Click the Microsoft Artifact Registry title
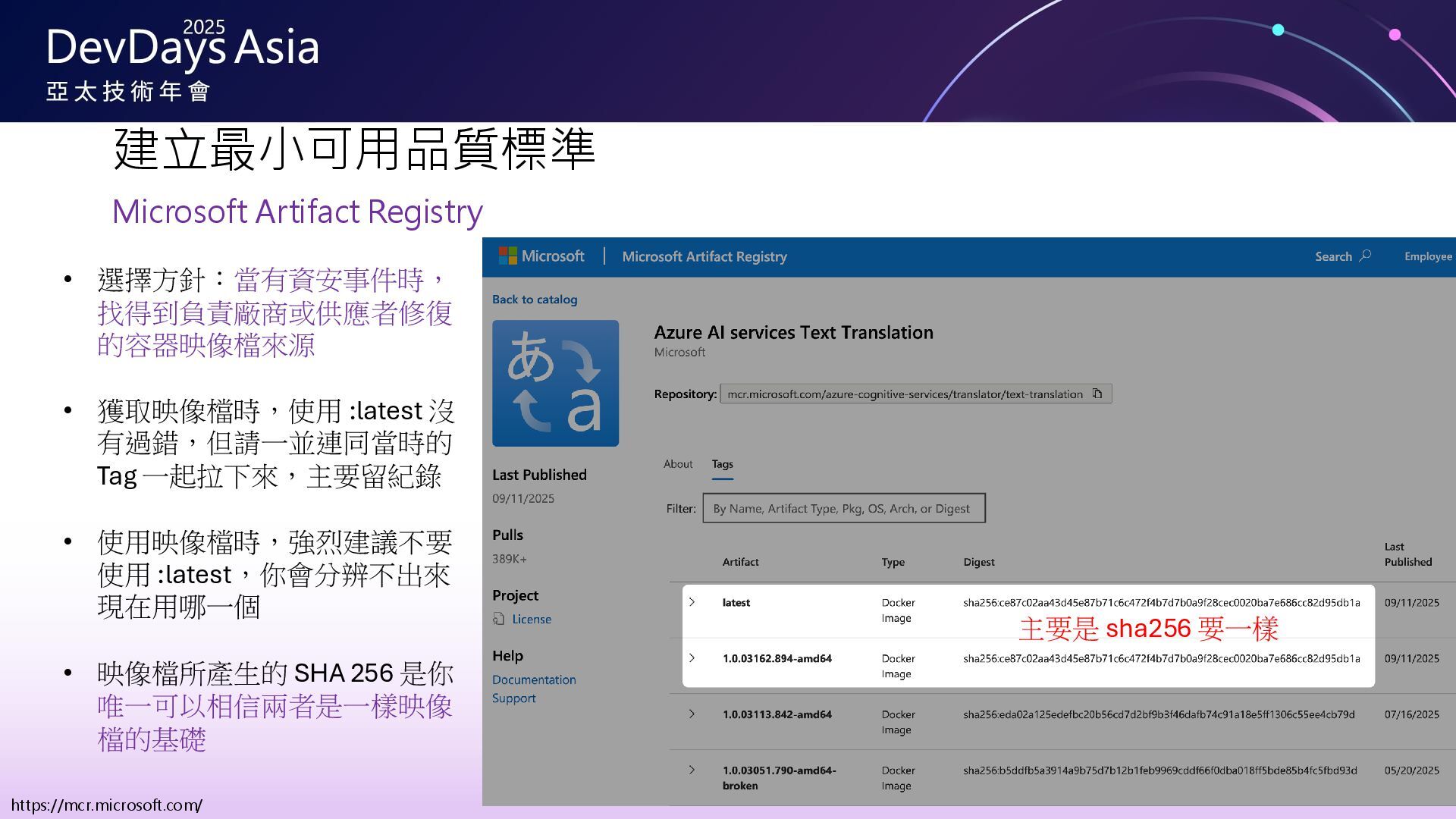Screen dimensions: 1456x819 click(704, 256)
